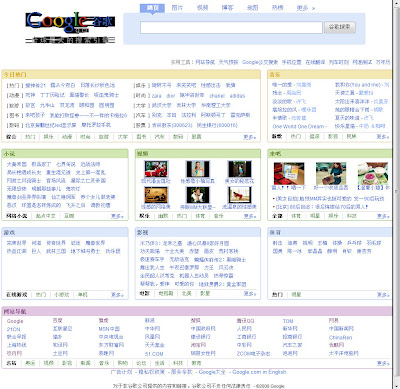Open 更多» in 网址导航 section
The image size is (400, 389).
(x=383, y=363)
